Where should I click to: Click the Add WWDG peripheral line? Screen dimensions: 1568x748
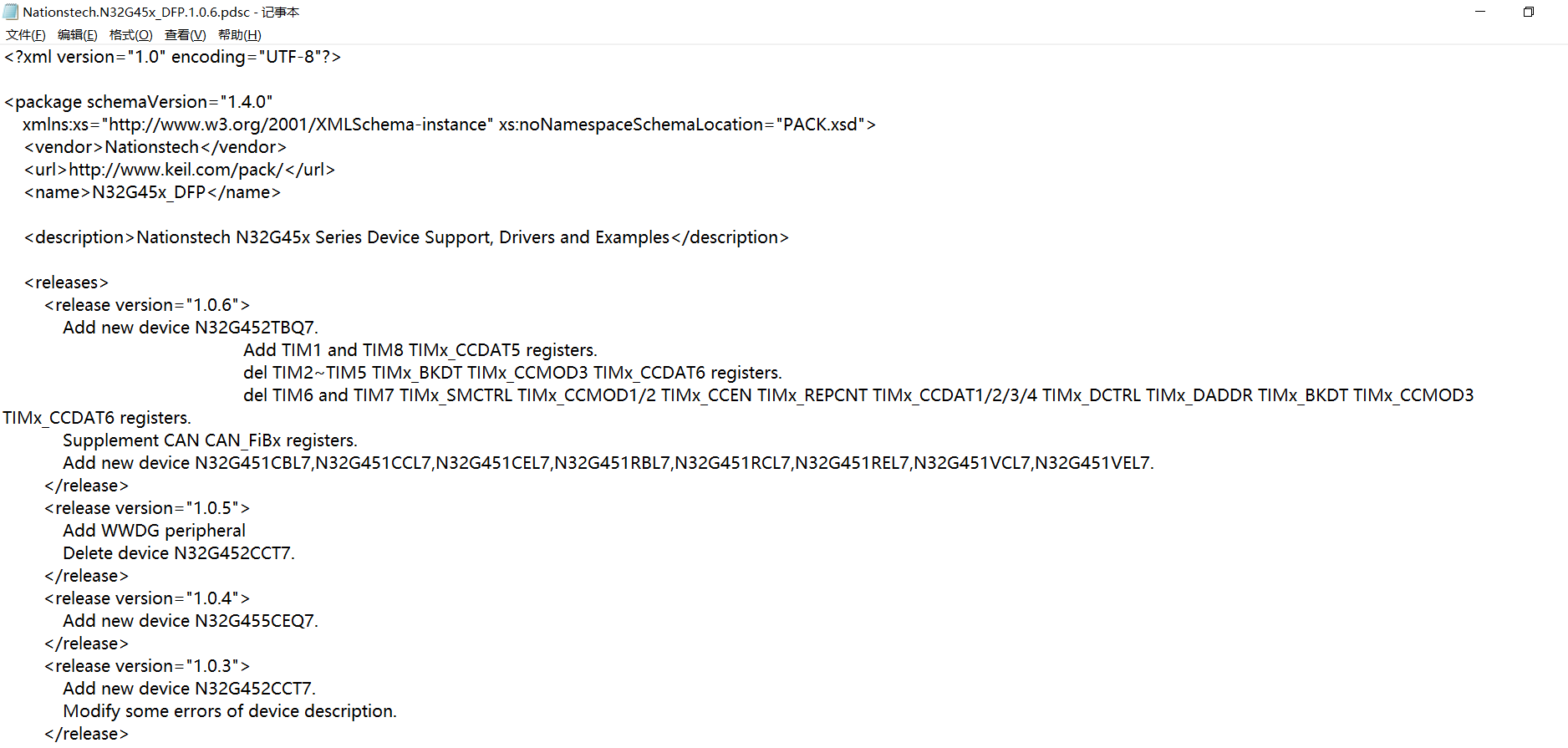[x=155, y=531]
